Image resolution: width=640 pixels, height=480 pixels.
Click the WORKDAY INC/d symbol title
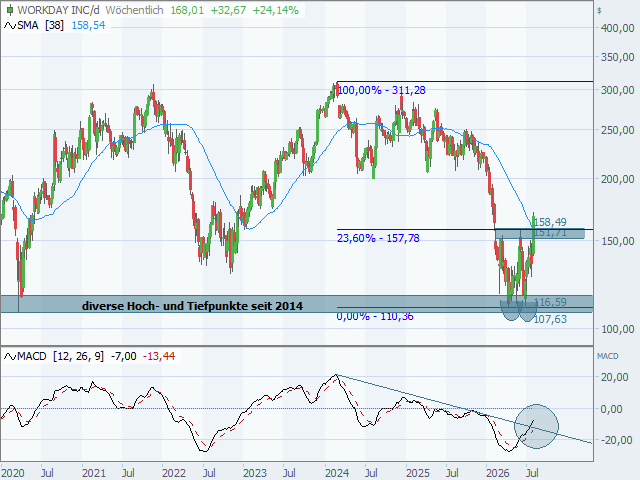pyautogui.click(x=58, y=10)
